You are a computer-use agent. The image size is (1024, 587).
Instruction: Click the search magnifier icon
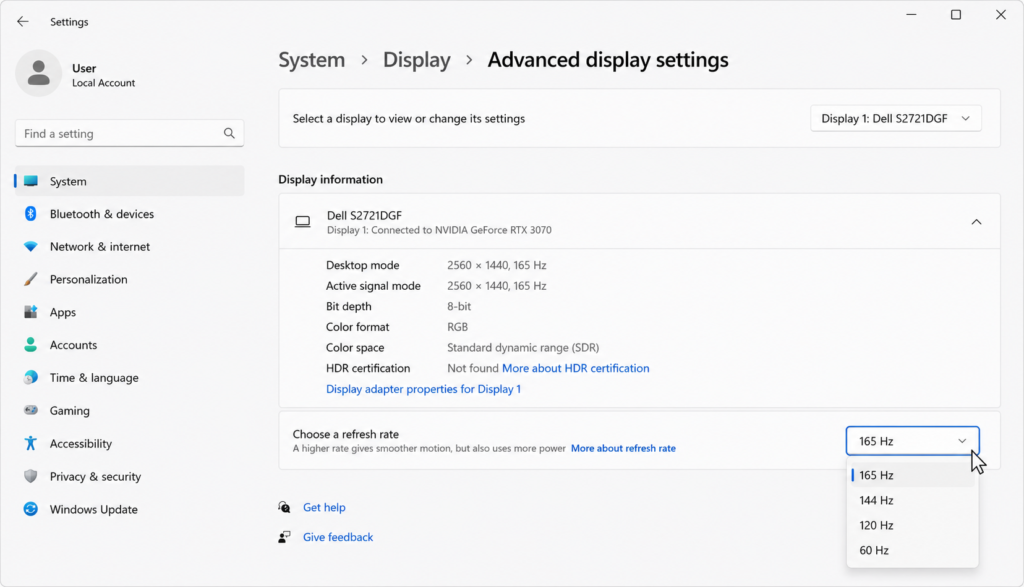point(229,133)
